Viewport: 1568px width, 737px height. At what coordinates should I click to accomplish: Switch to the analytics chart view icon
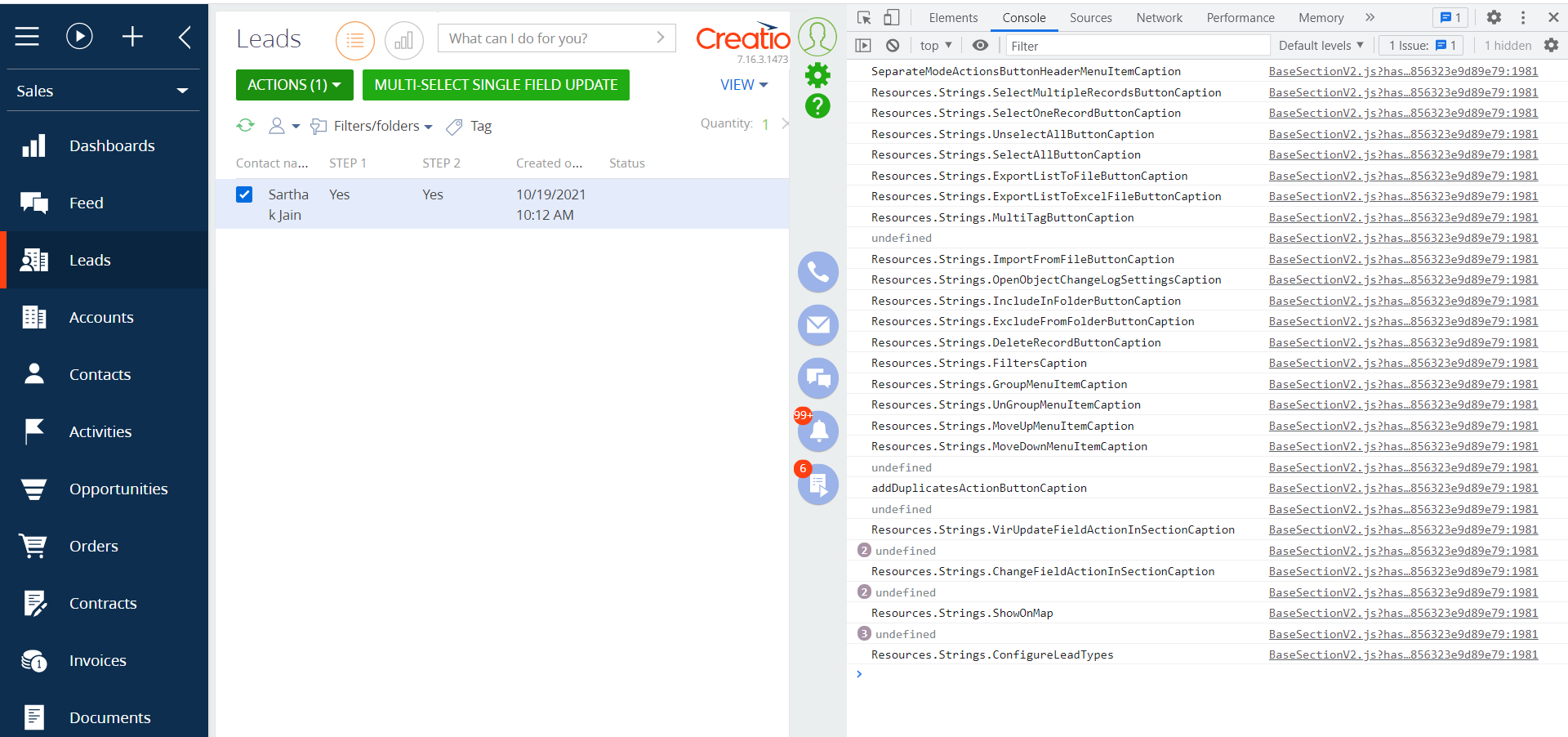[x=403, y=40]
